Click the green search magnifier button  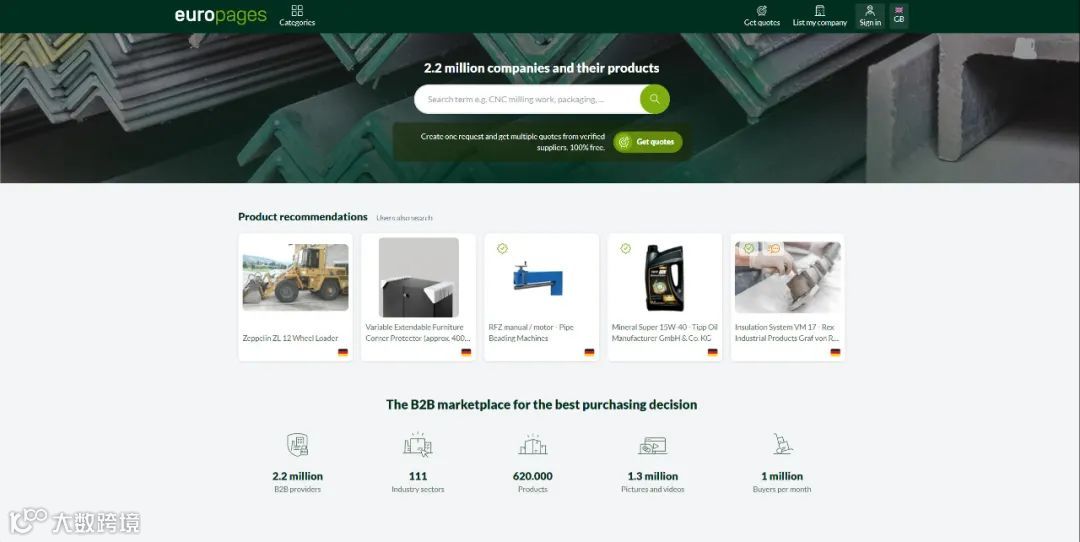click(x=654, y=99)
